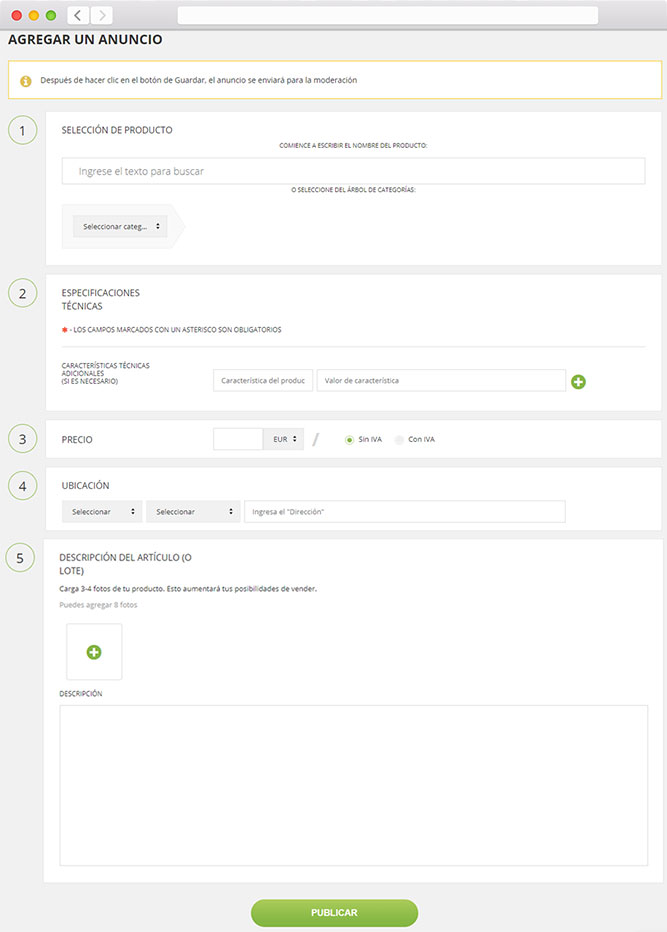This screenshot has width=667, height=932.
Task: Open the first Seleccionar dropdown under Ubicación
Action: (x=101, y=512)
